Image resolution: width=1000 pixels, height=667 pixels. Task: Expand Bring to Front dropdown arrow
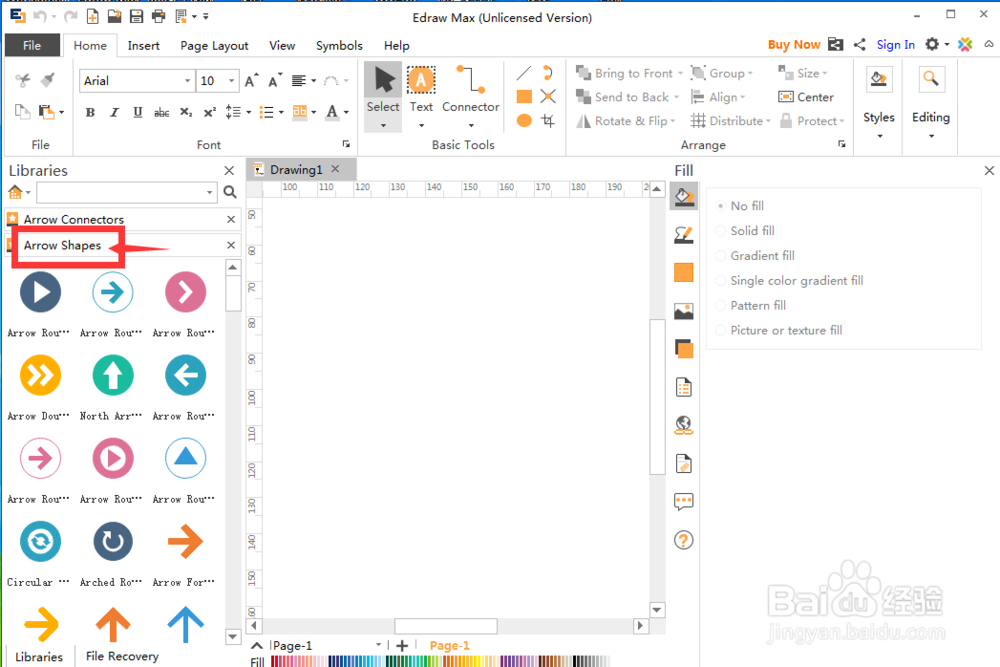[x=680, y=73]
